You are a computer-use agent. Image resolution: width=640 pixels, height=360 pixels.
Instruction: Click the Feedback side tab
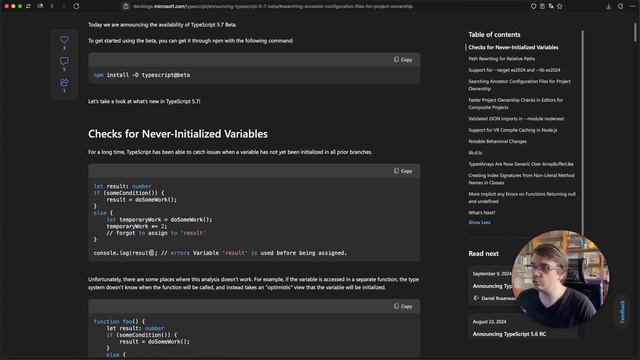point(622,312)
